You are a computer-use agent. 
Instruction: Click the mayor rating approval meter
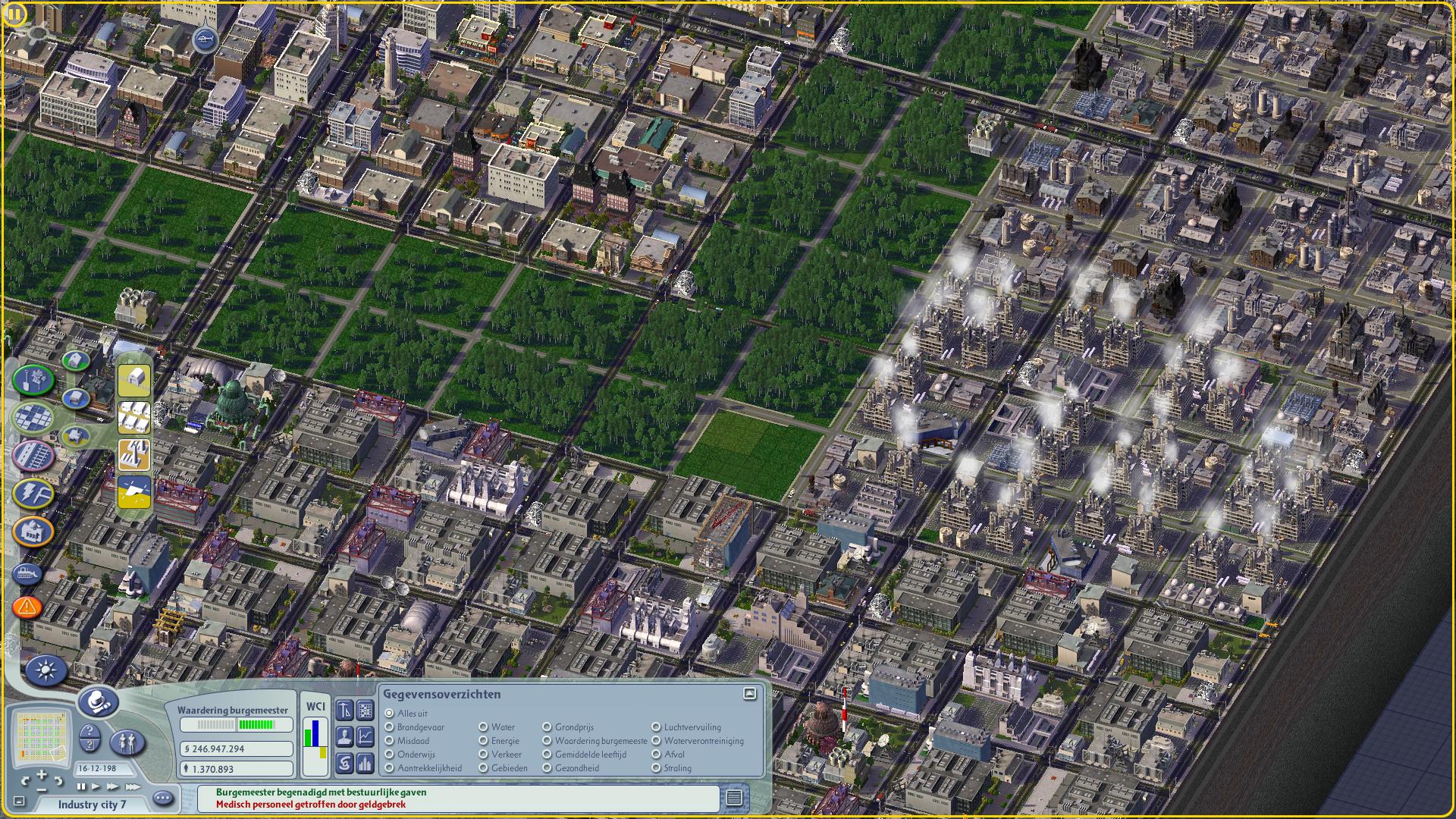point(236,725)
